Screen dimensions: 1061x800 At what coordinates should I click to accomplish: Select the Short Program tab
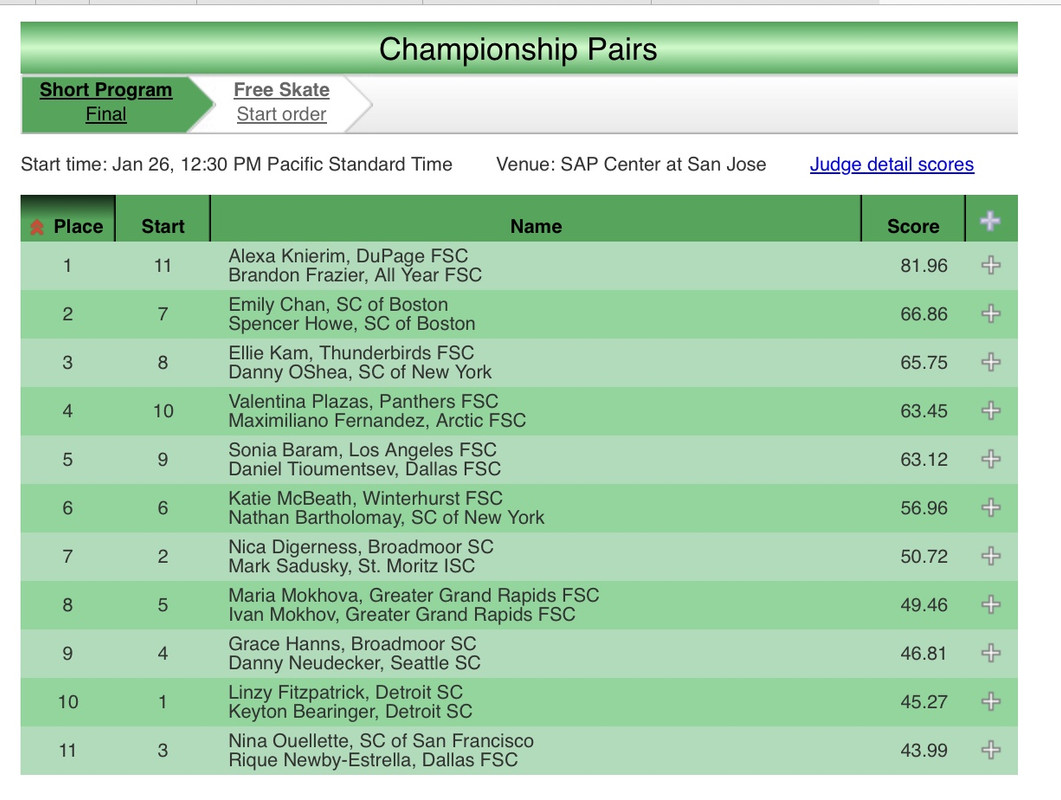(106, 90)
